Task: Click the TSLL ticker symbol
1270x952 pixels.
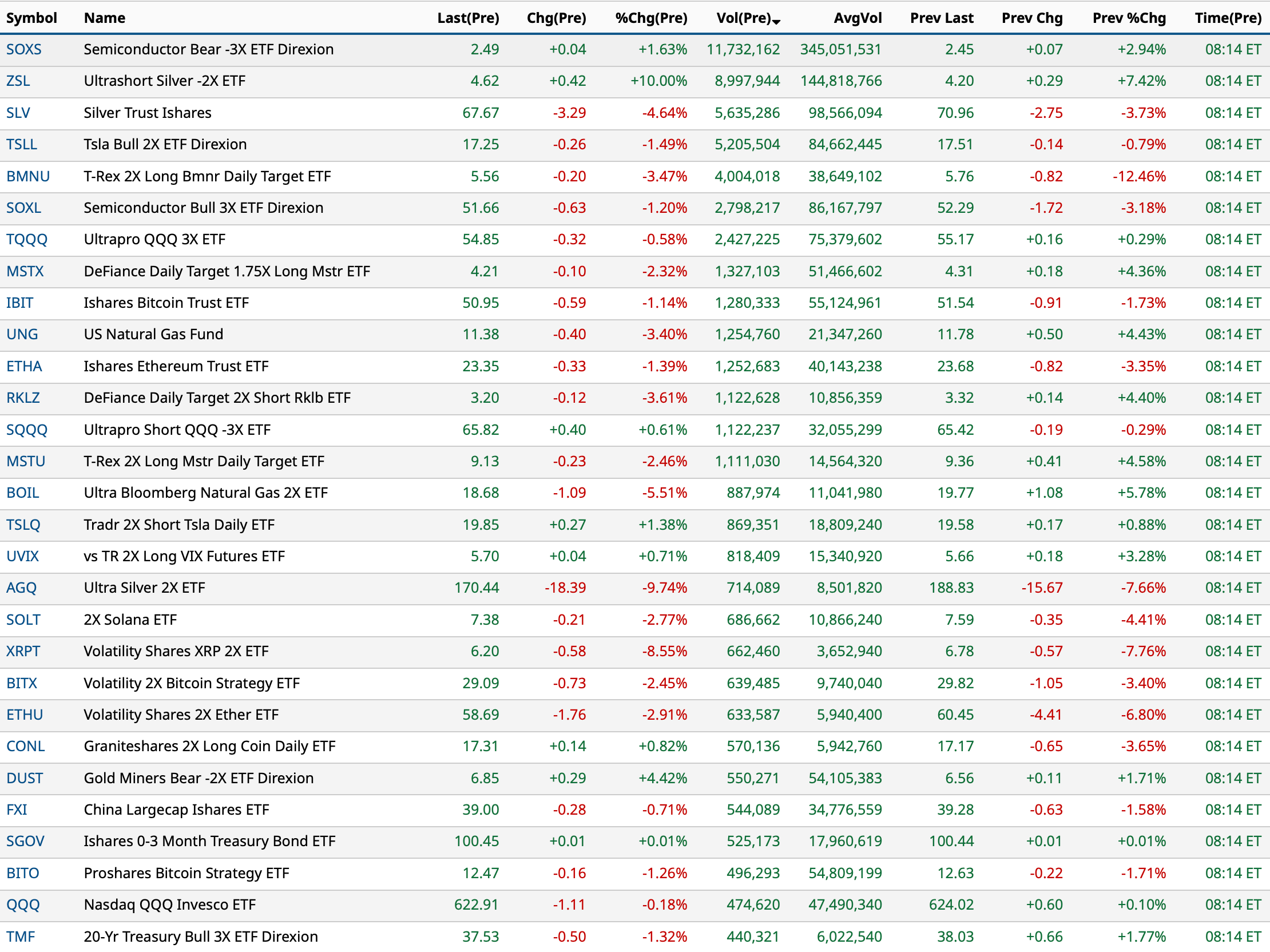Action: point(21,144)
